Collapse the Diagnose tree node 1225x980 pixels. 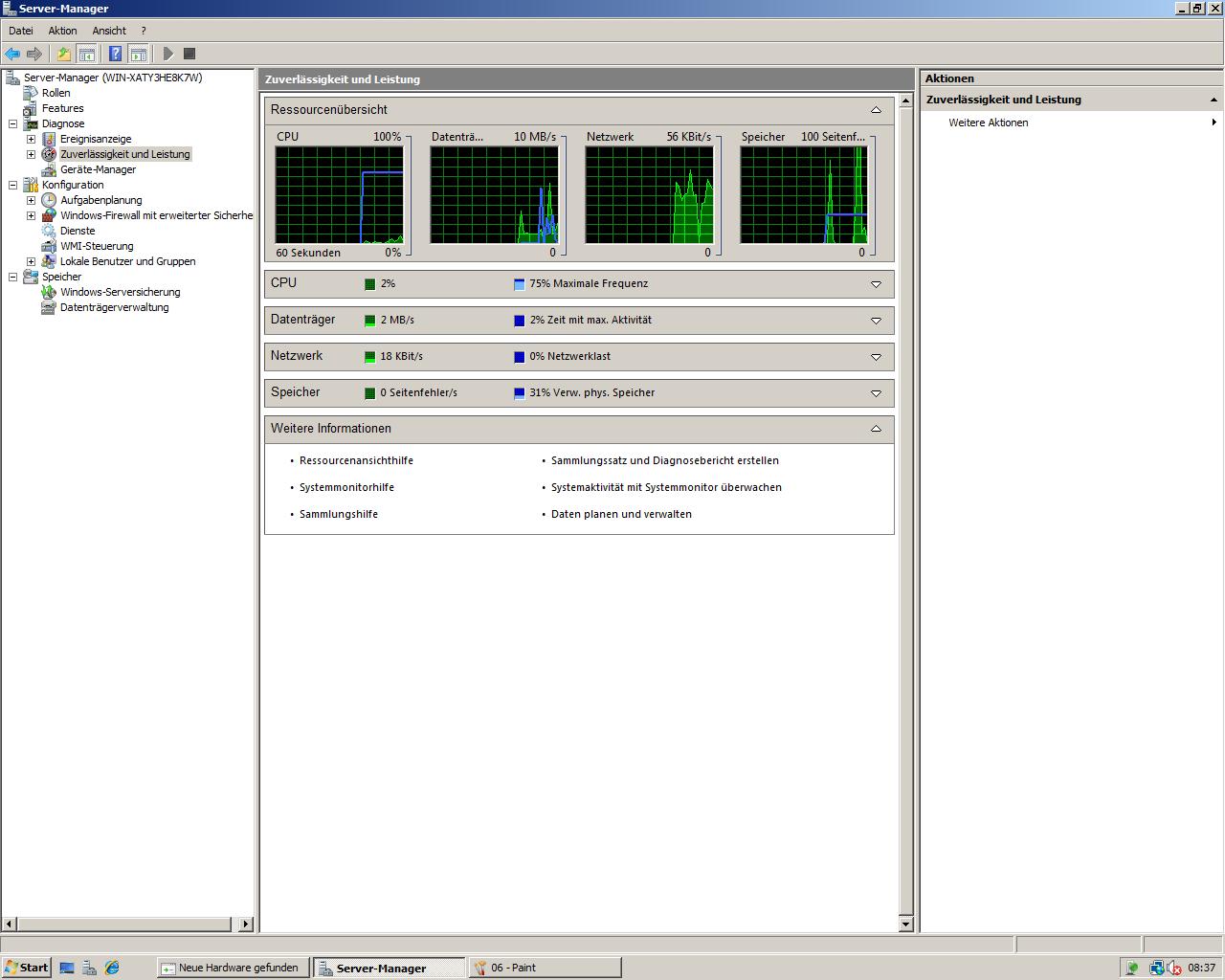pyautogui.click(x=13, y=123)
